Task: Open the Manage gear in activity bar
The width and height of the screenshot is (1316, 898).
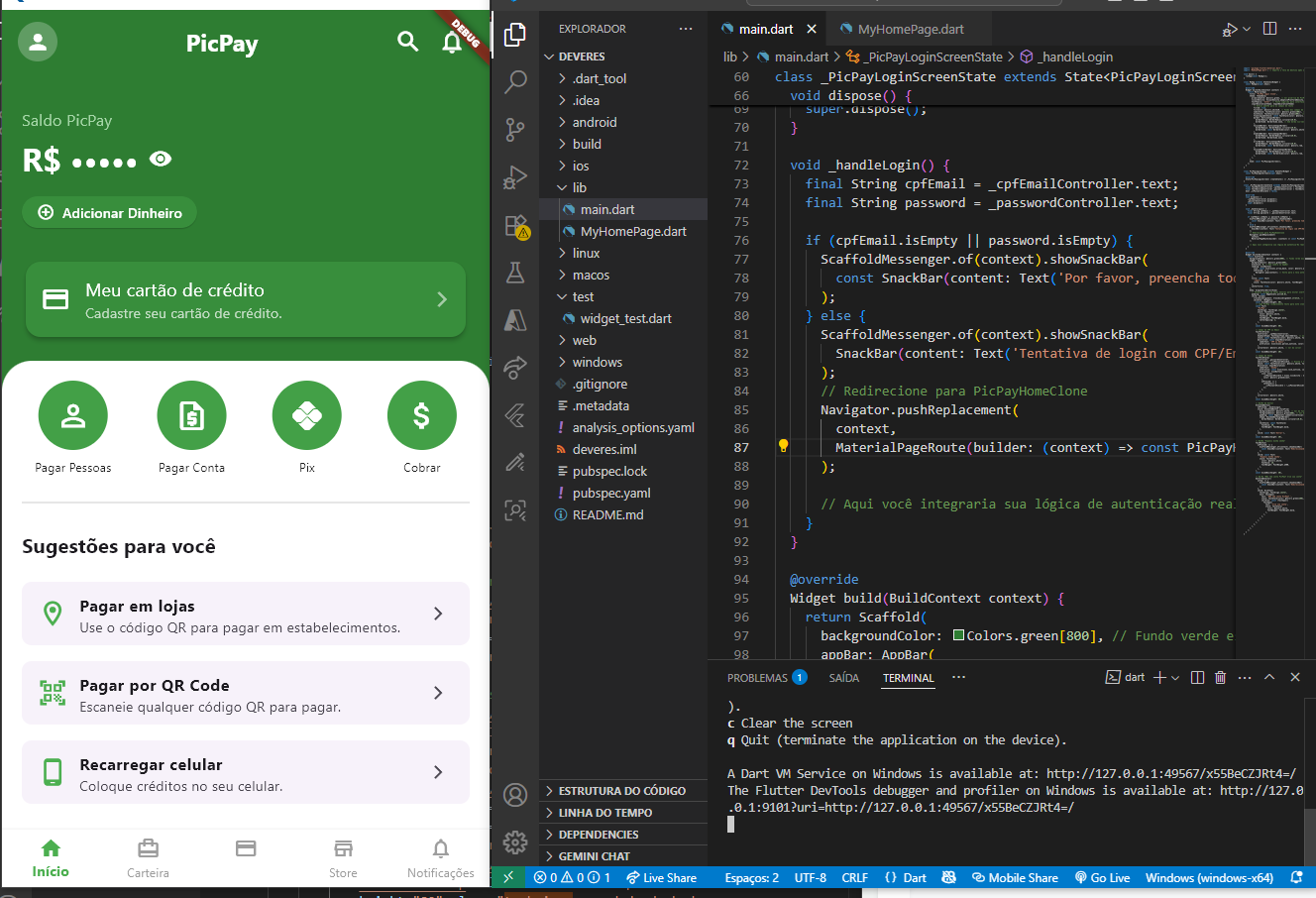Action: pyautogui.click(x=515, y=842)
